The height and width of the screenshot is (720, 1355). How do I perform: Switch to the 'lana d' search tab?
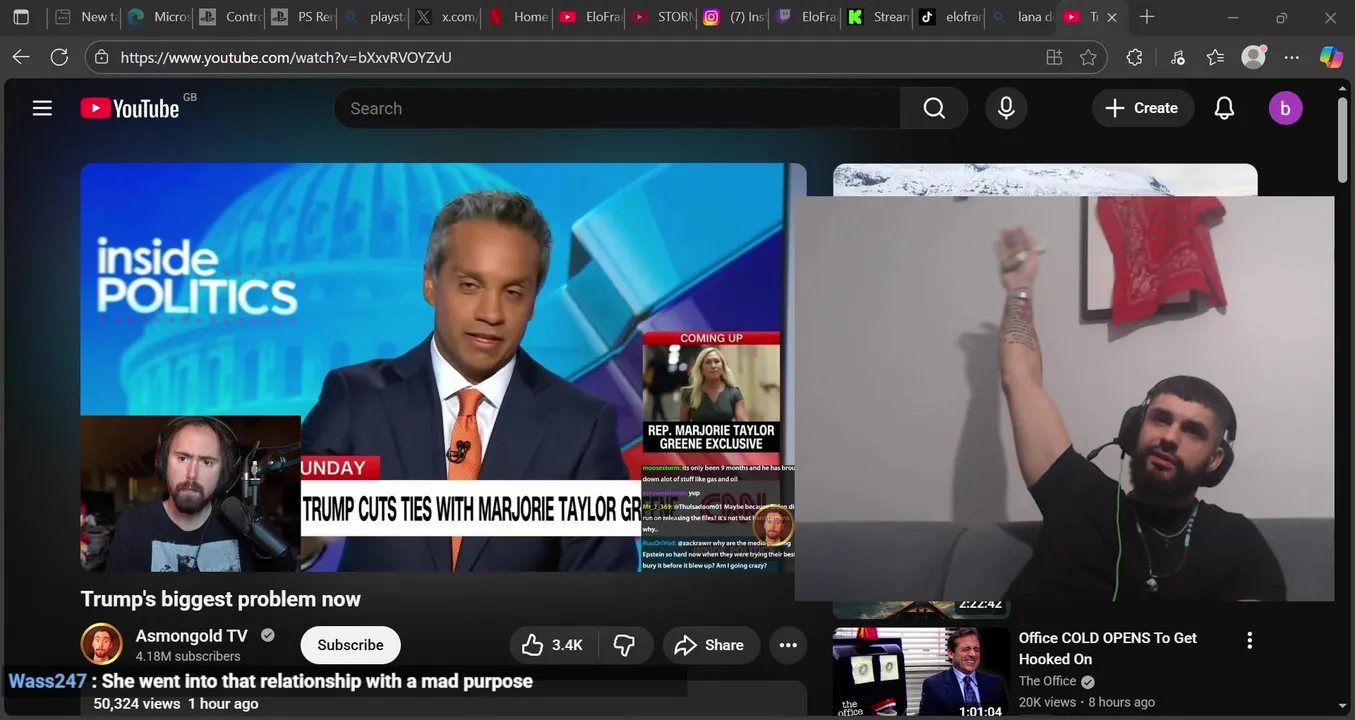click(x=1023, y=17)
